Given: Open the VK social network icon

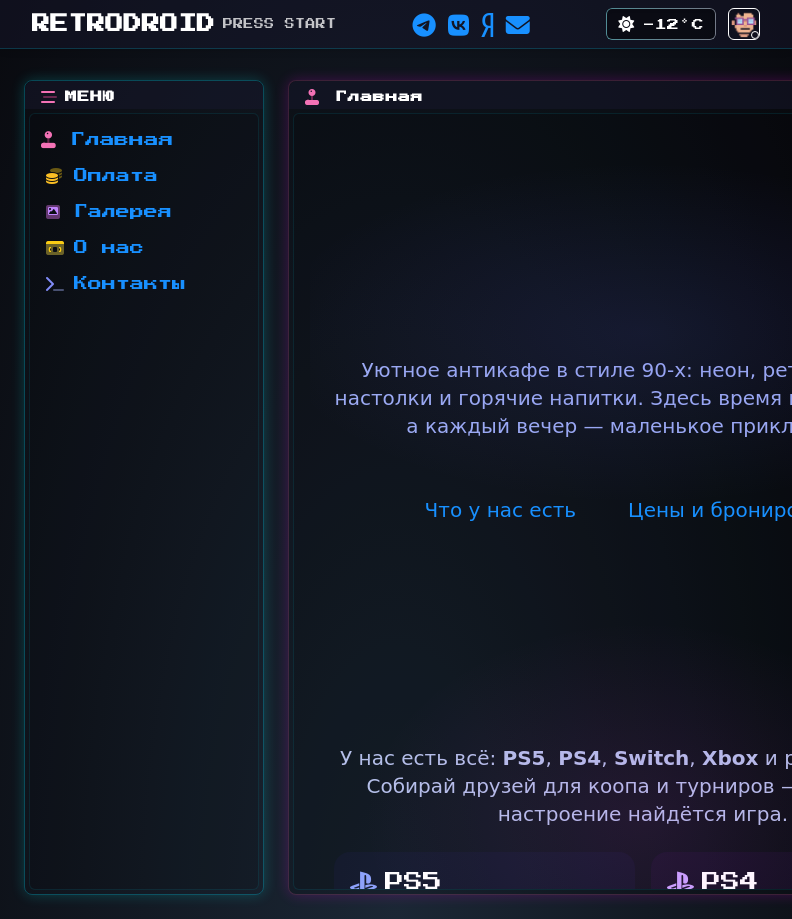Looking at the screenshot, I should point(458,25).
